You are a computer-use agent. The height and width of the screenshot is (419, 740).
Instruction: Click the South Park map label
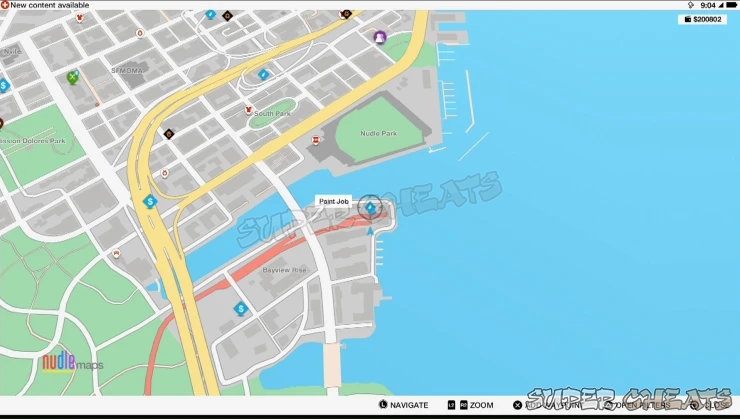coord(272,114)
